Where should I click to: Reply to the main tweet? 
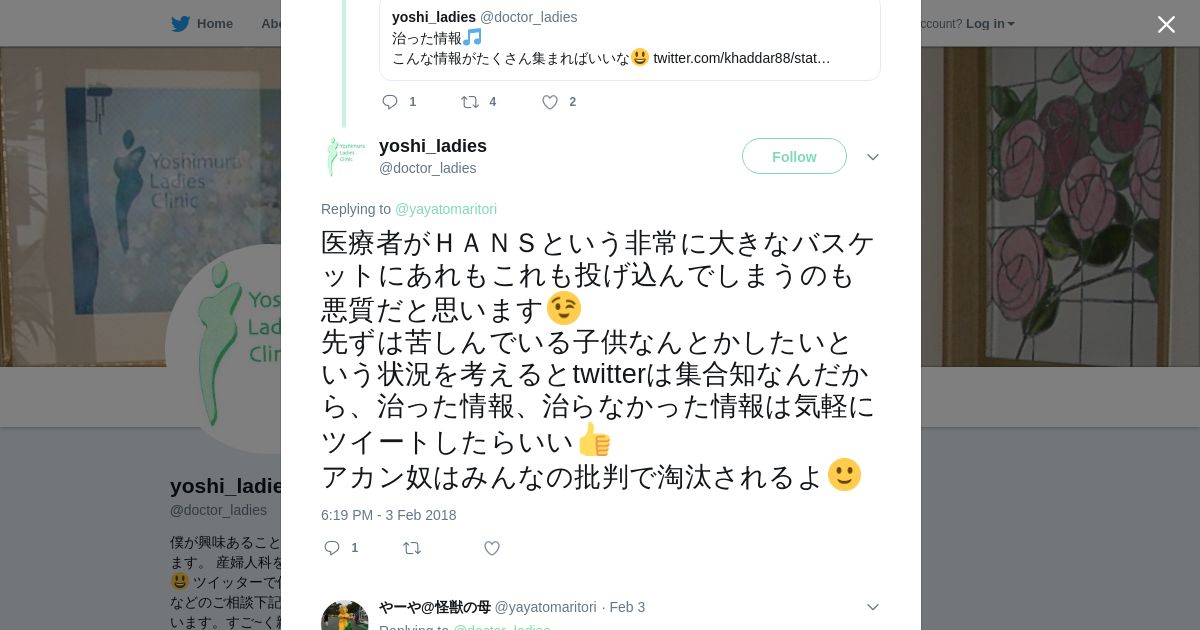click(x=333, y=548)
